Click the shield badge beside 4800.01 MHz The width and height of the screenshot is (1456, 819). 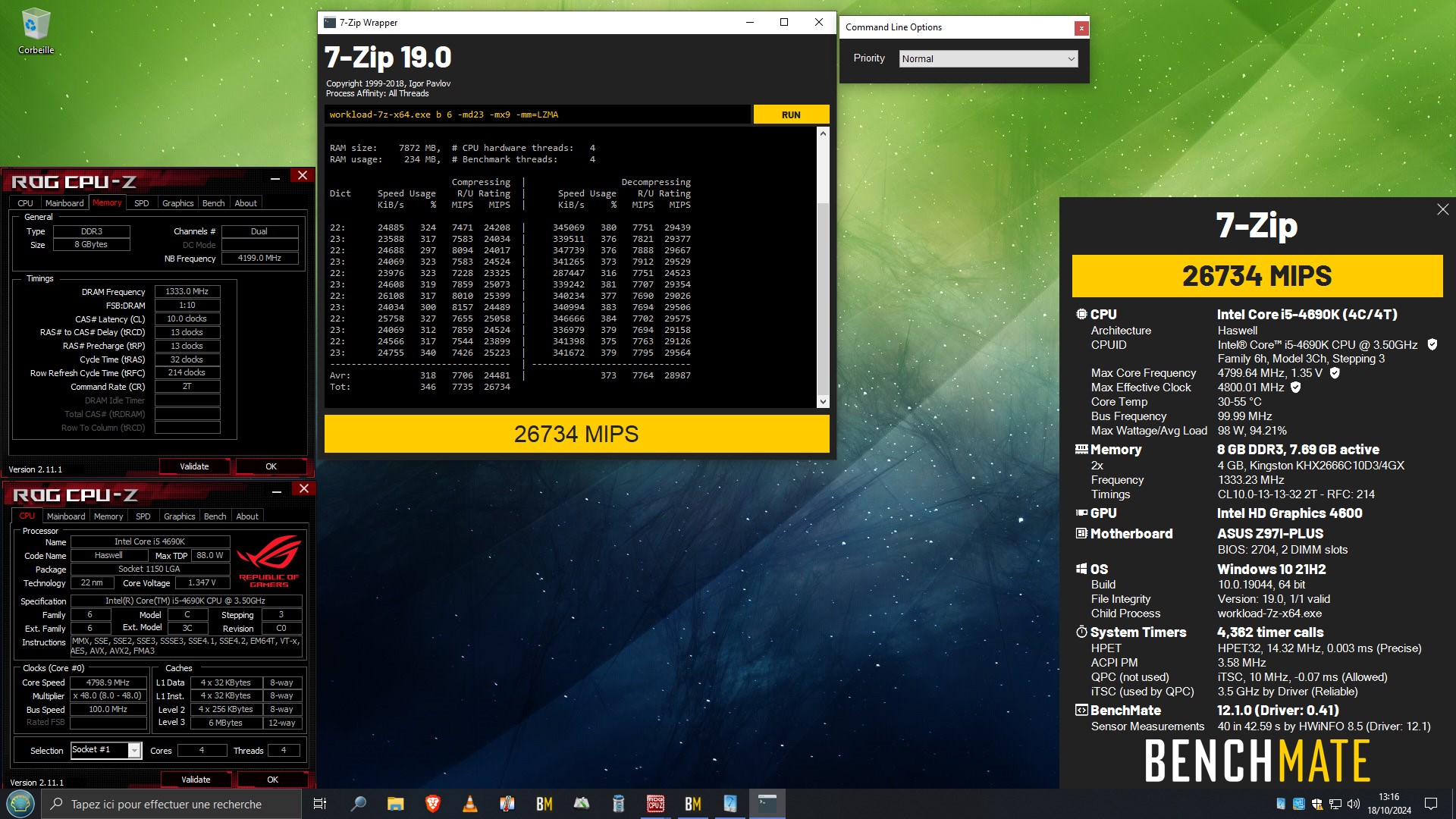(1296, 387)
